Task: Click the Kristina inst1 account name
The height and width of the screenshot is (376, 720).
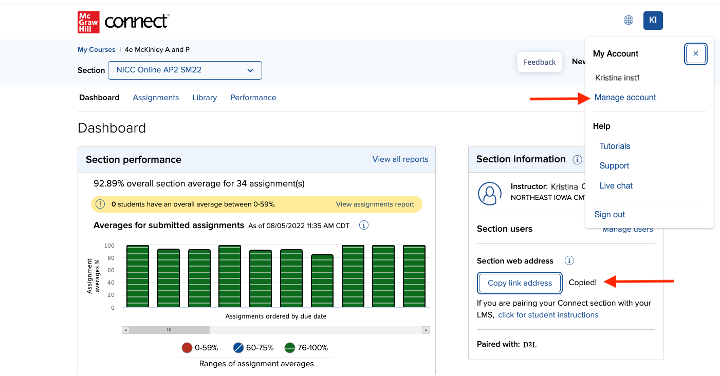Action: point(617,78)
